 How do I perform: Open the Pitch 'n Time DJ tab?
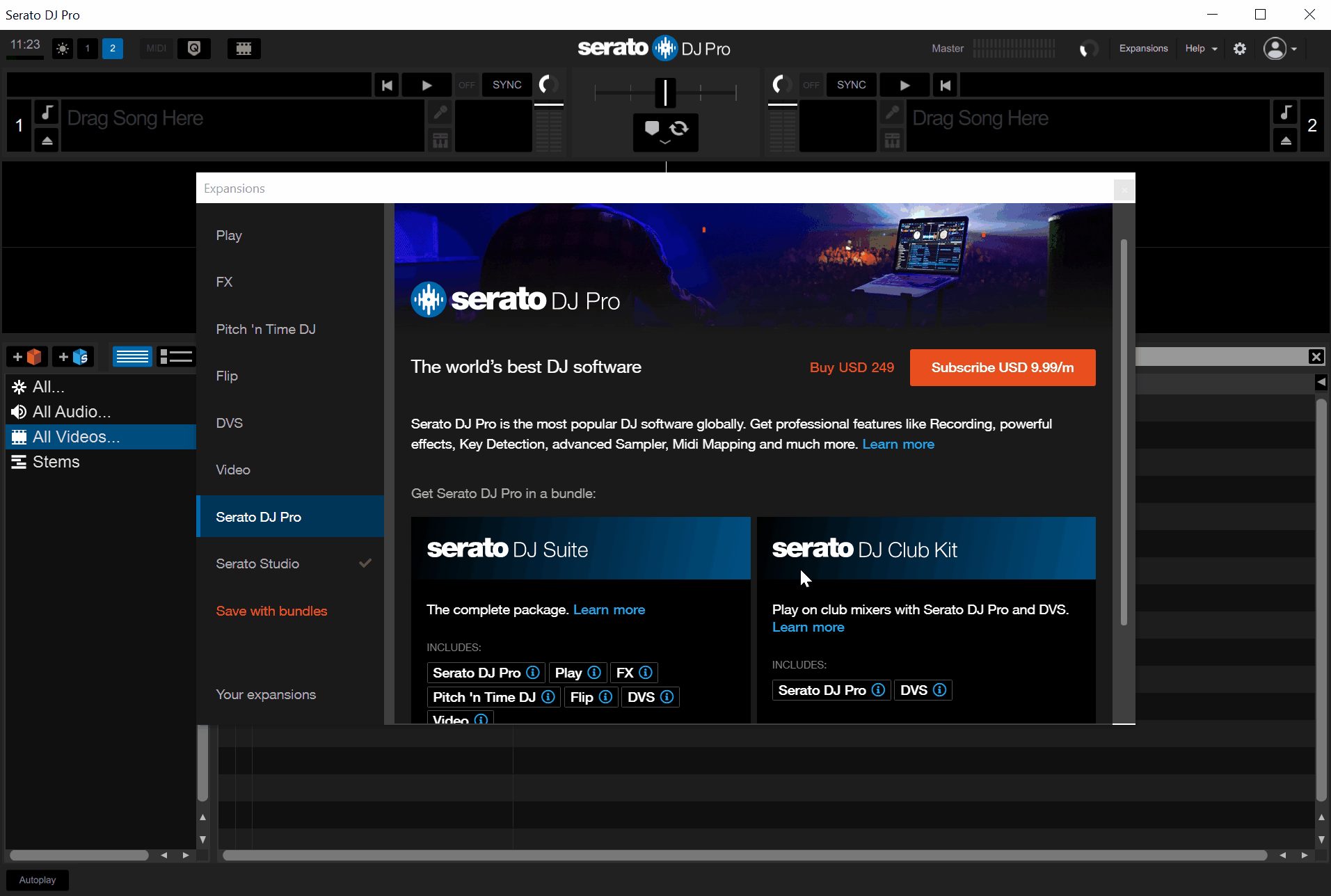click(x=290, y=330)
